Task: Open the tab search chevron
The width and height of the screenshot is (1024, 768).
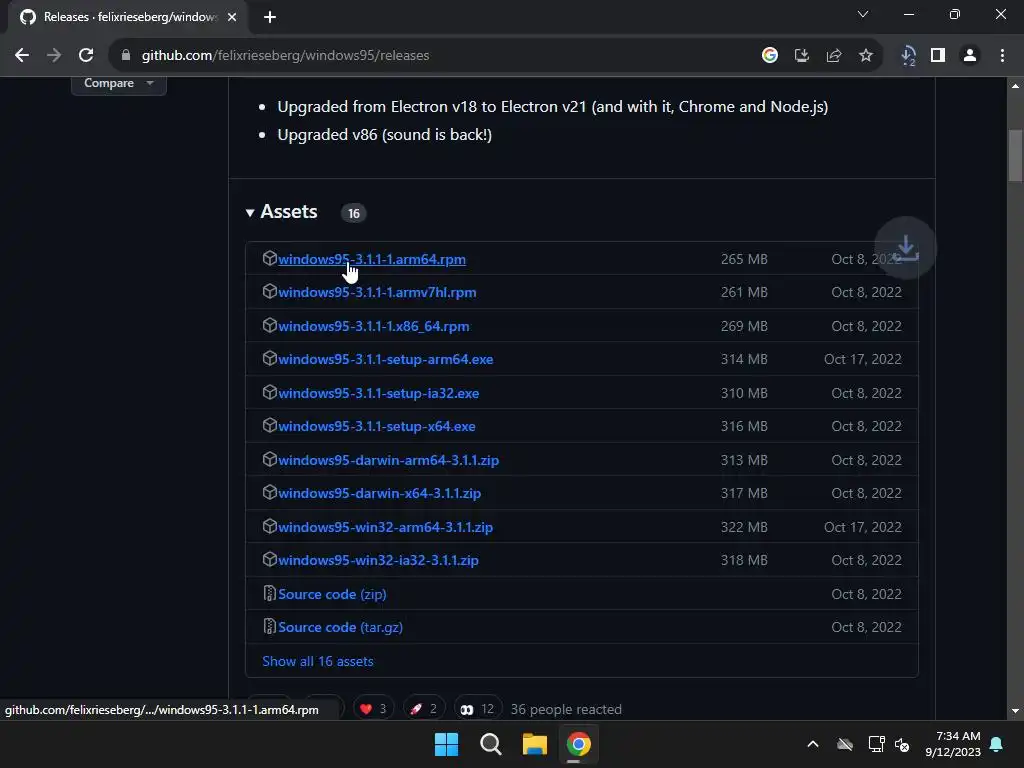Action: (x=863, y=14)
